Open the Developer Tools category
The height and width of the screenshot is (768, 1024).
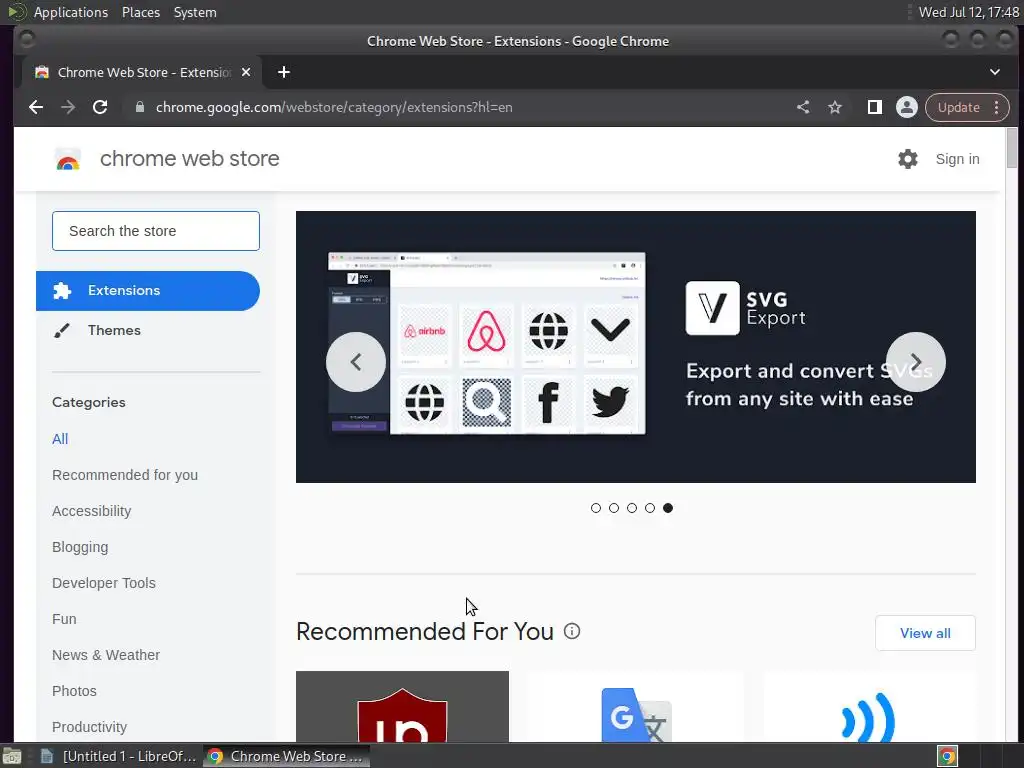[x=104, y=583]
